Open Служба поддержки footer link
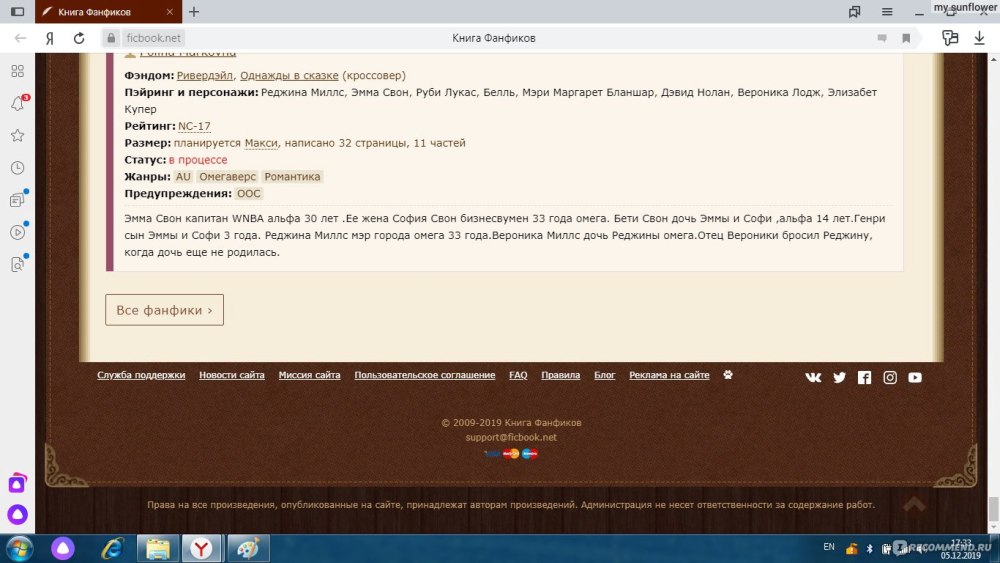The image size is (1000, 563). point(141,375)
